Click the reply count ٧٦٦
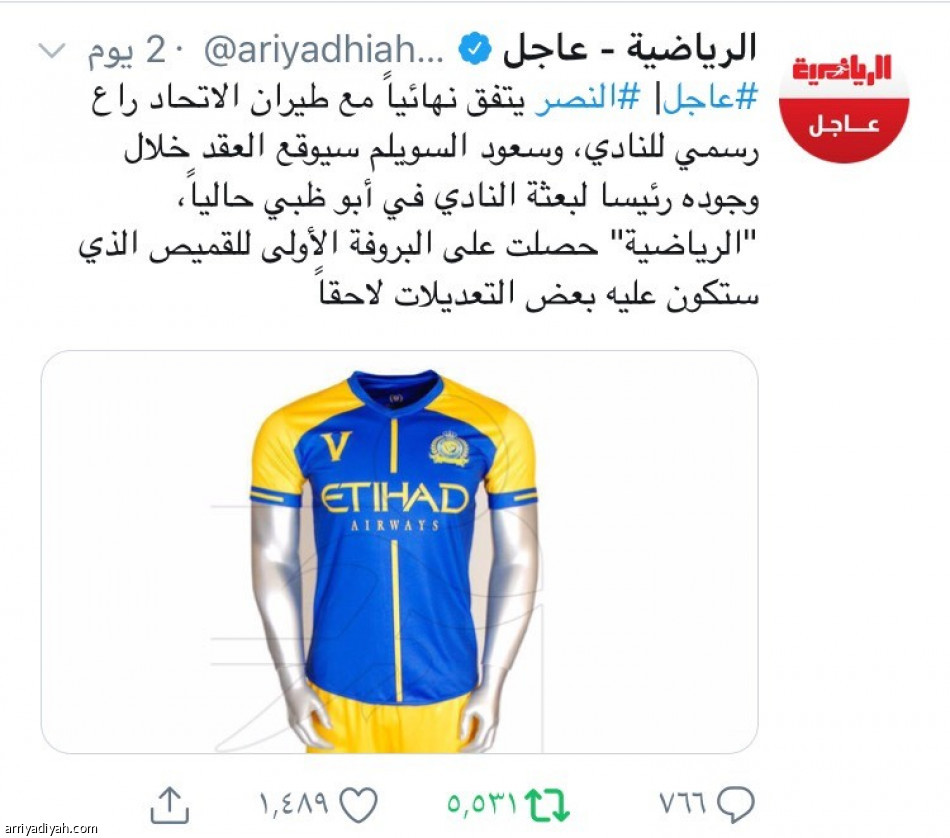Image resolution: width=950 pixels, height=838 pixels. (683, 805)
